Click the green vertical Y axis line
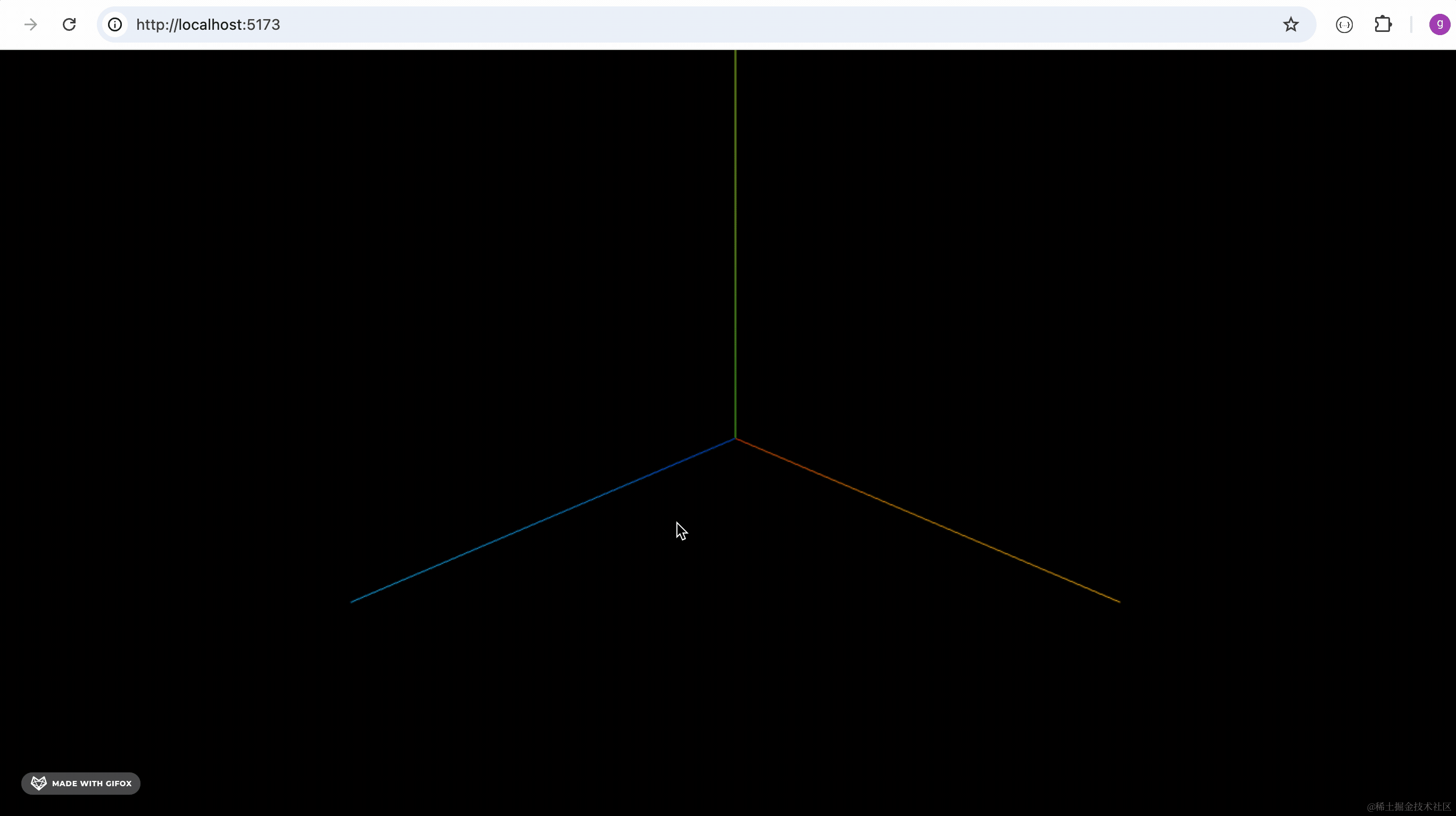This screenshot has width=1456, height=816. (735, 243)
